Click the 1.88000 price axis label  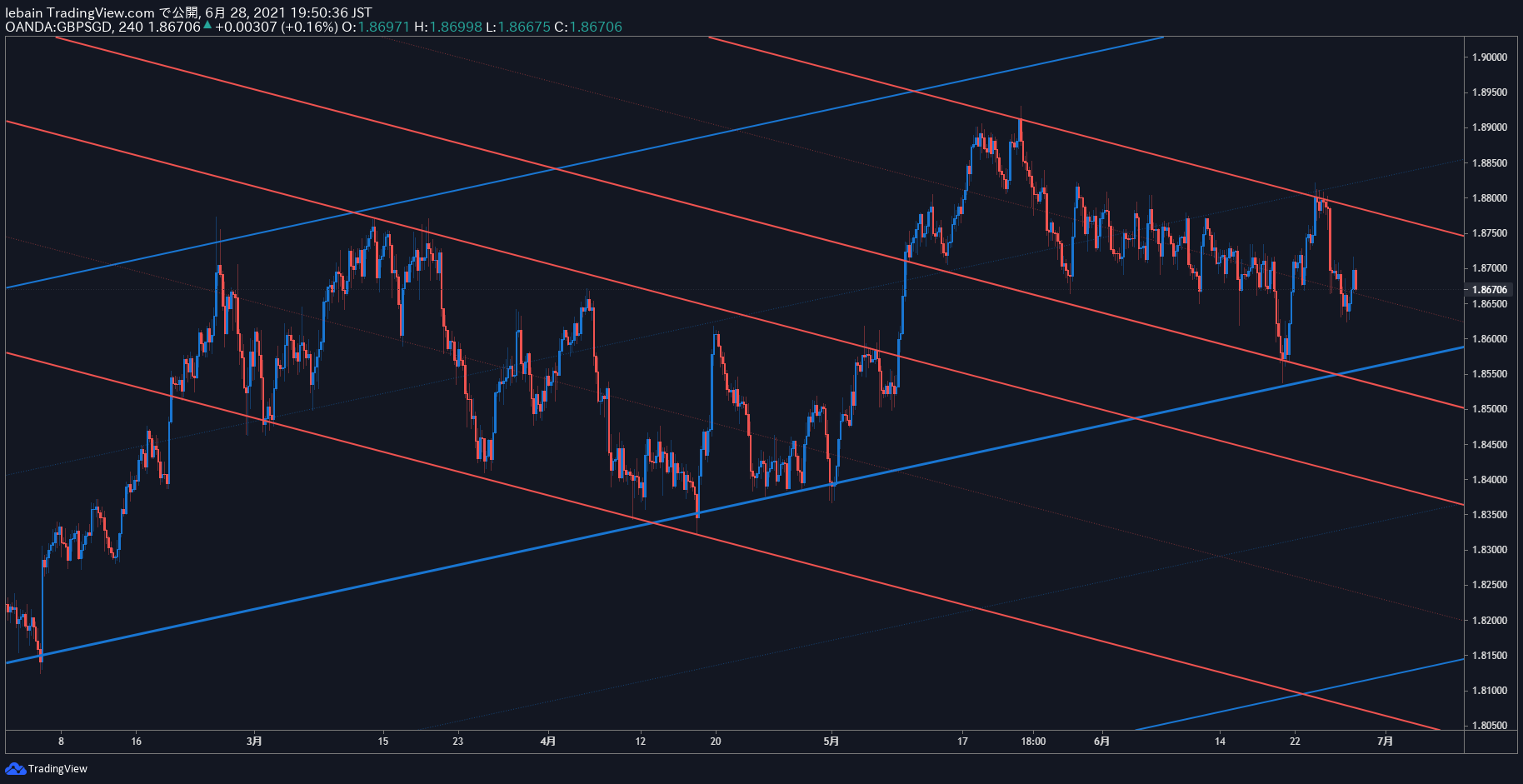(1490, 198)
